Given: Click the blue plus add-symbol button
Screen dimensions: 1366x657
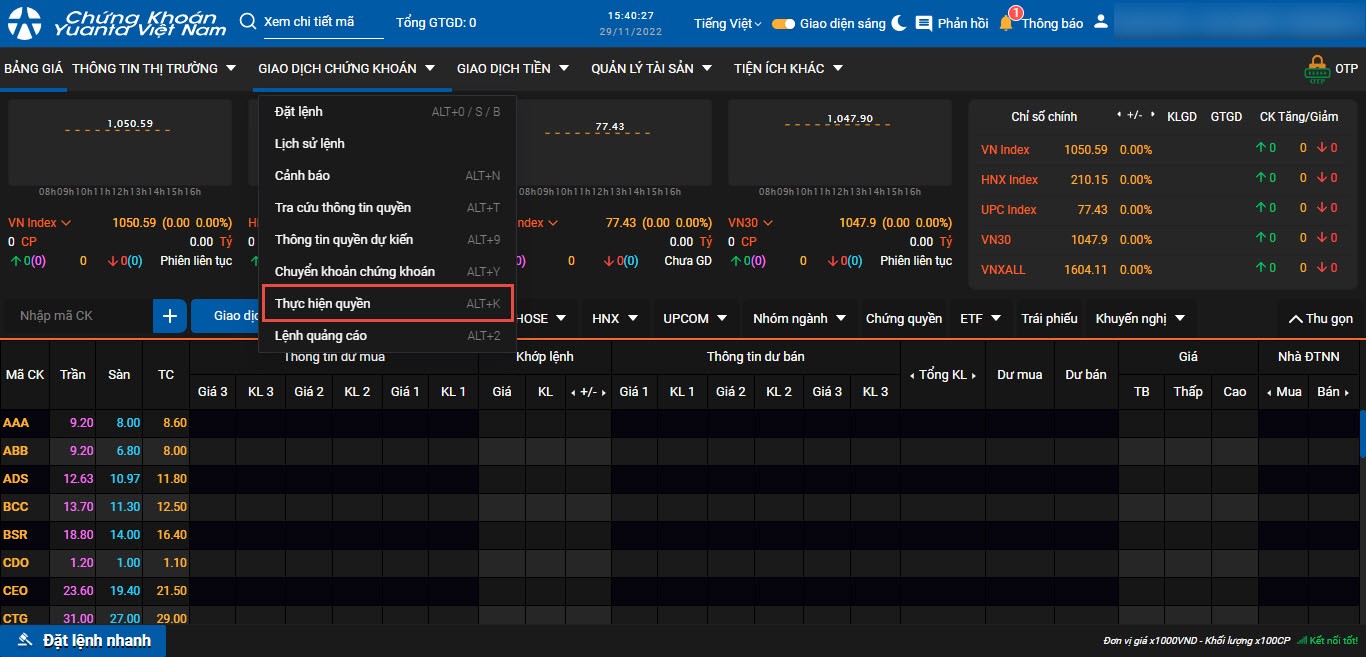Looking at the screenshot, I should 170,316.
